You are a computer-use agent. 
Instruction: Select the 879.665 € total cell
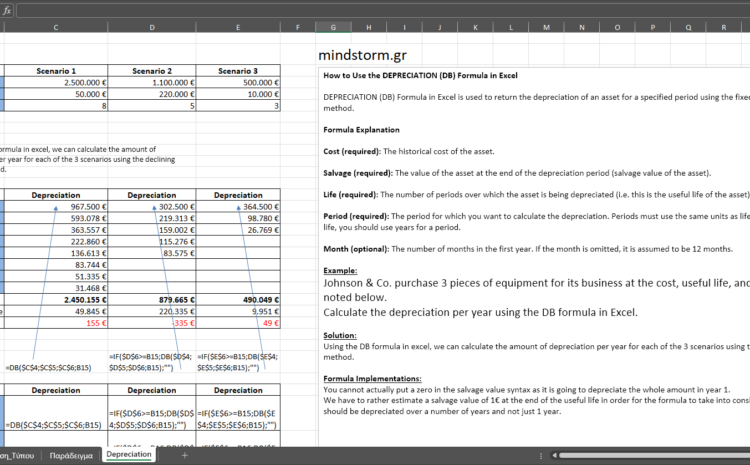click(x=152, y=300)
